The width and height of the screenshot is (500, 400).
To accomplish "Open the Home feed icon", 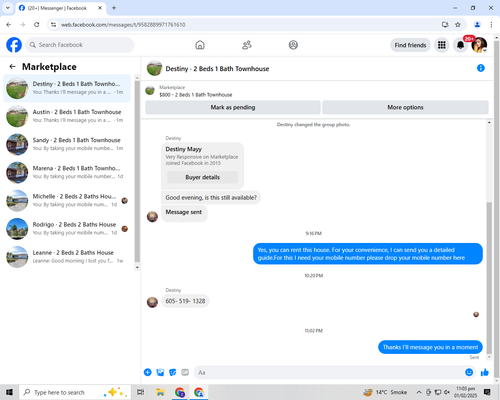I will [200, 45].
